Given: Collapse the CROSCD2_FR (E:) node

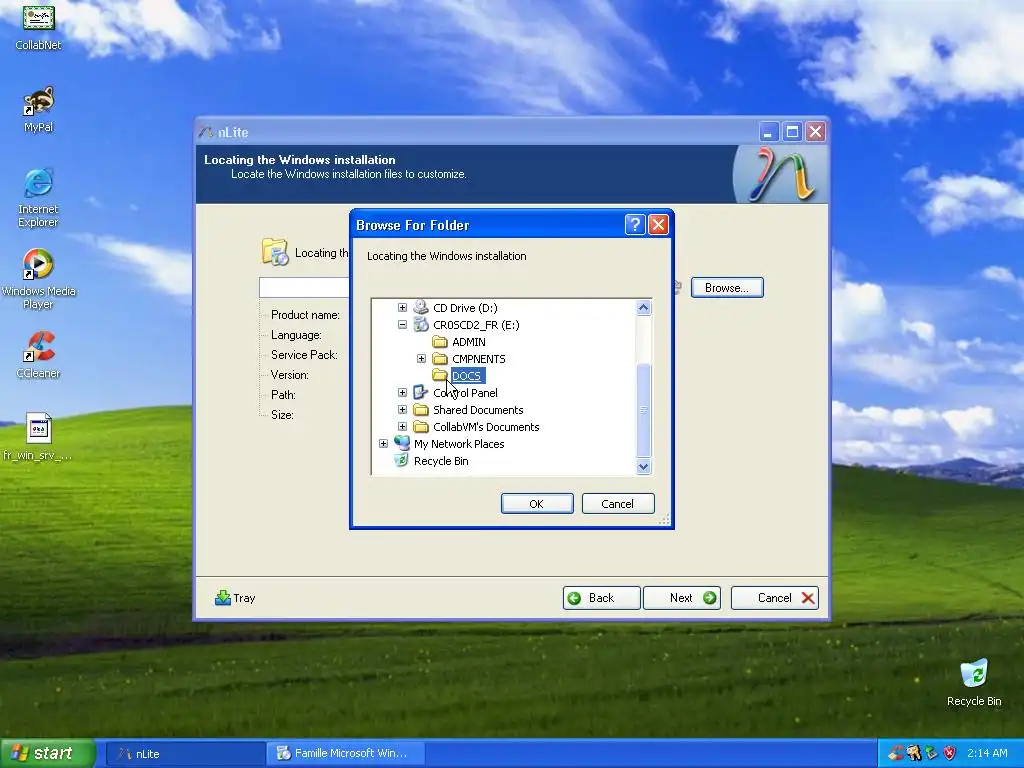Looking at the screenshot, I should tap(402, 325).
